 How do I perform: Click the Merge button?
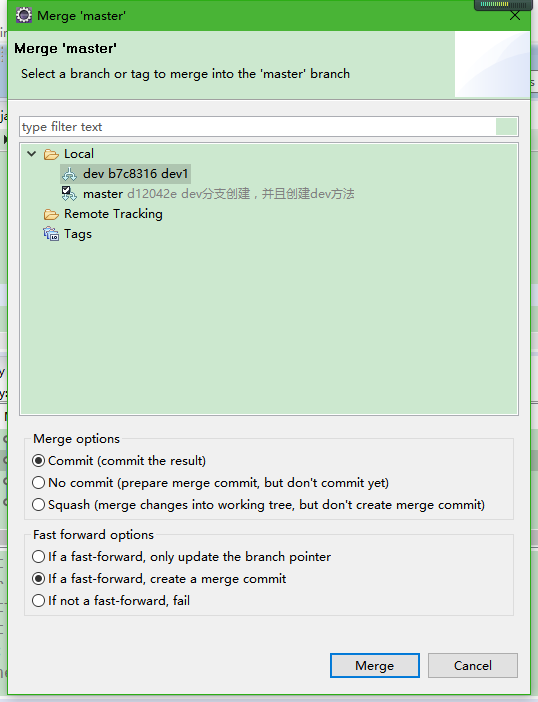pyautogui.click(x=375, y=665)
